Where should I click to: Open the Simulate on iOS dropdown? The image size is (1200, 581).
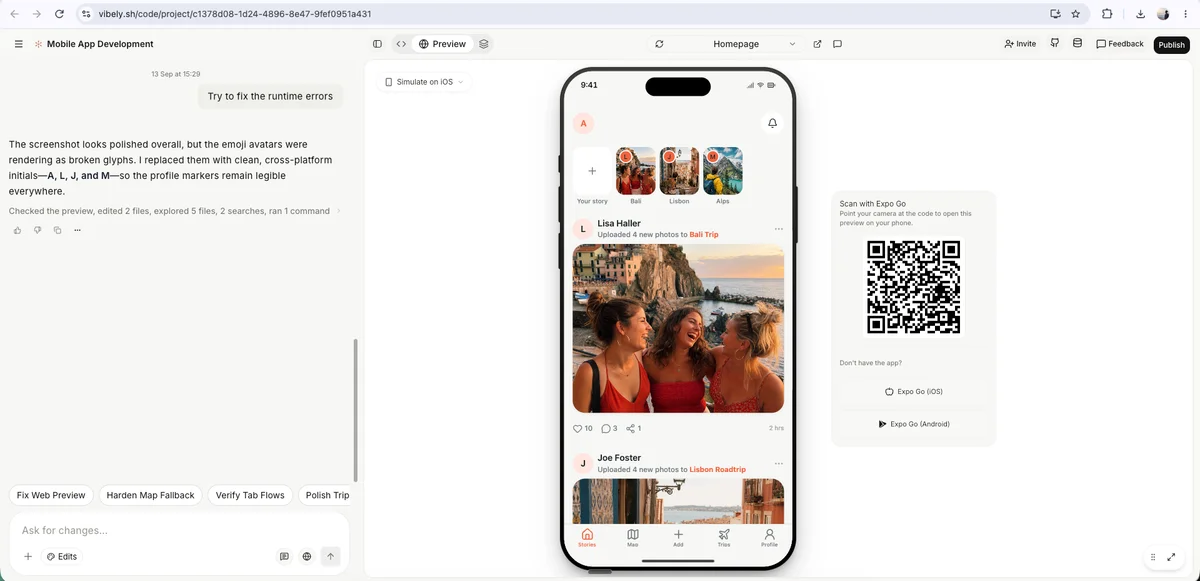[x=425, y=82]
